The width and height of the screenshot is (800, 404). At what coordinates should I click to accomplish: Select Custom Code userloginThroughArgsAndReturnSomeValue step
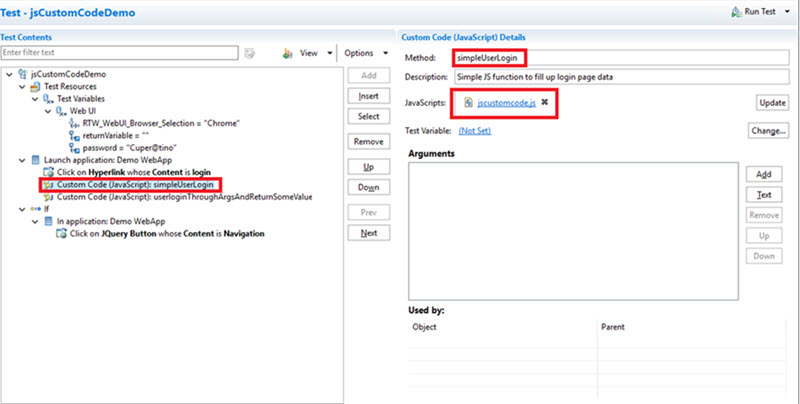[x=184, y=197]
